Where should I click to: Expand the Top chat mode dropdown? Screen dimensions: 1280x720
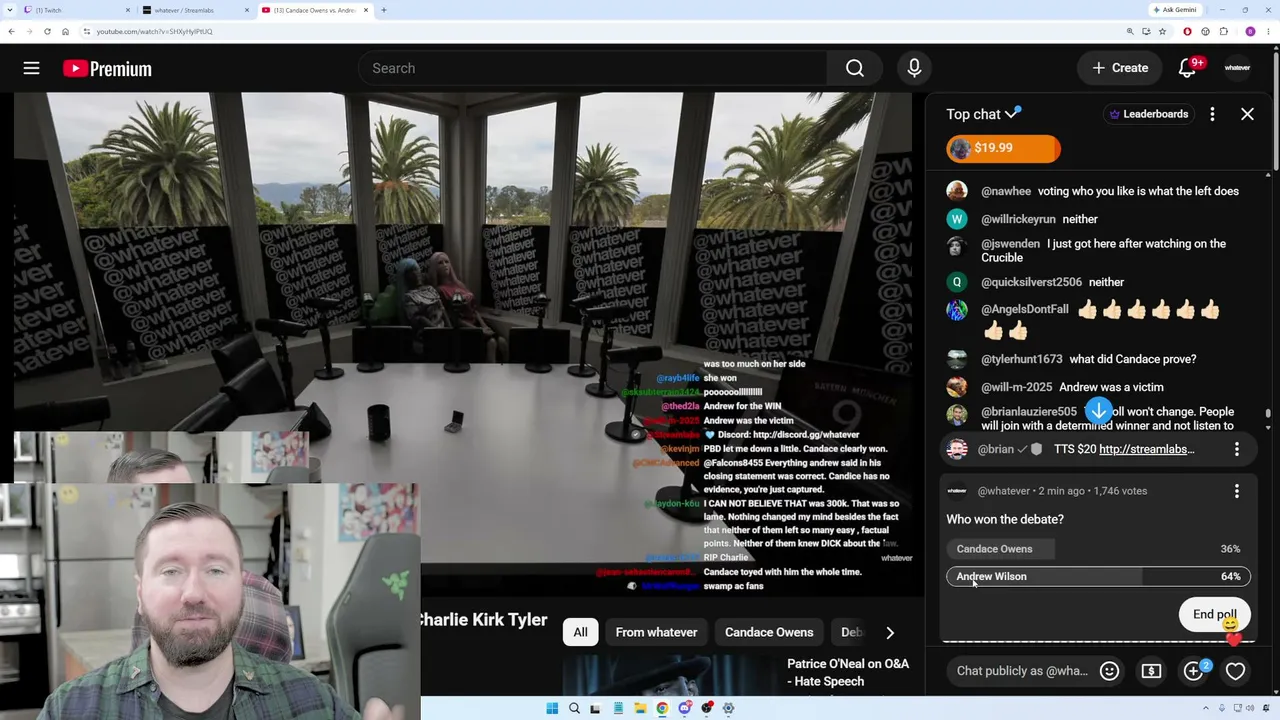(x=984, y=114)
